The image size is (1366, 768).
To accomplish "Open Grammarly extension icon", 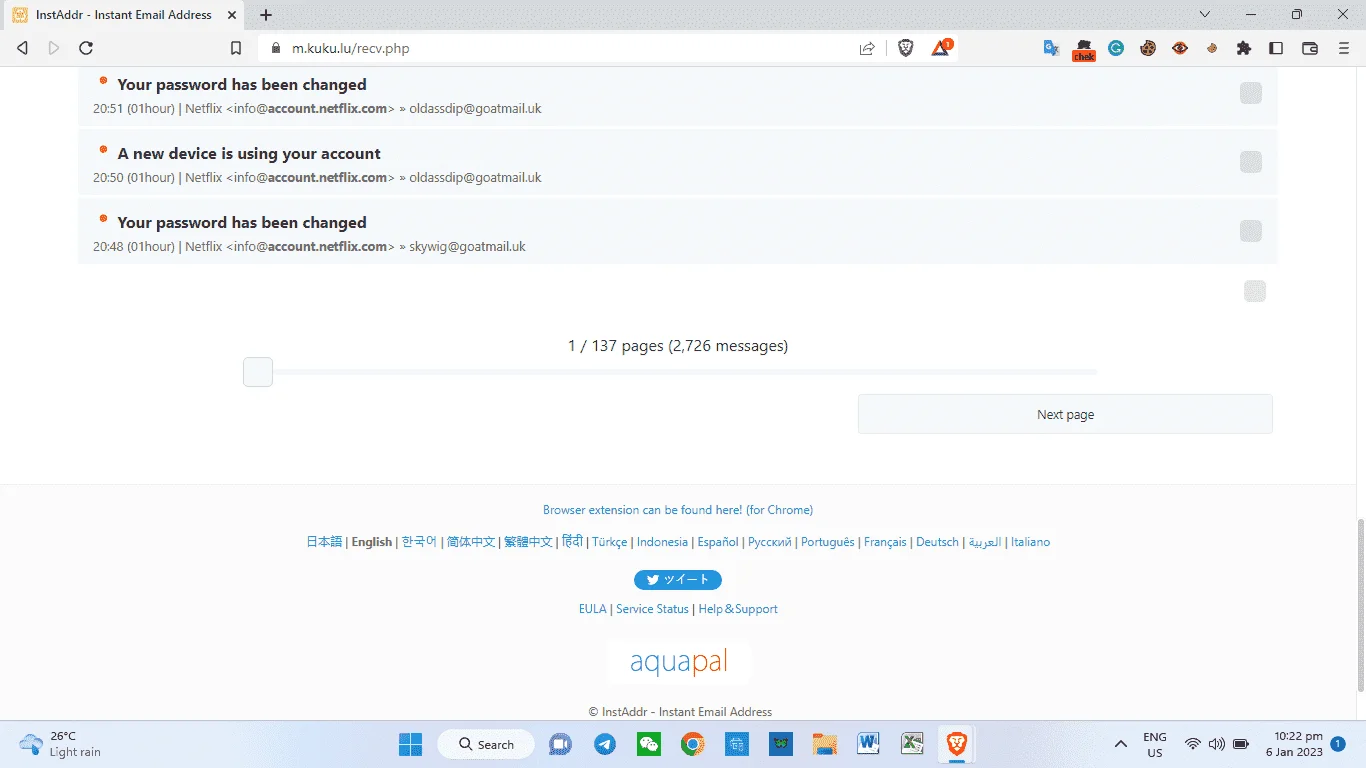I will [x=1116, y=48].
